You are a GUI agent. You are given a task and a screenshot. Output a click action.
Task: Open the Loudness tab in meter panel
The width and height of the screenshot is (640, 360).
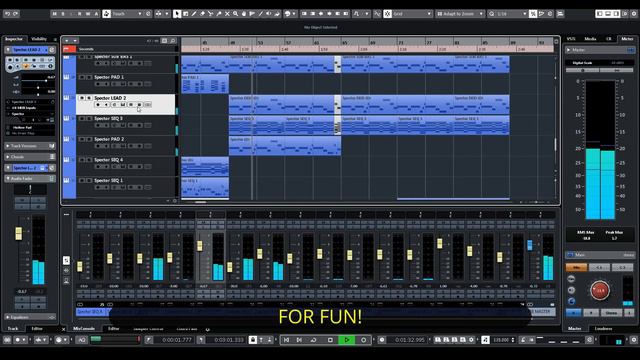(x=603, y=329)
